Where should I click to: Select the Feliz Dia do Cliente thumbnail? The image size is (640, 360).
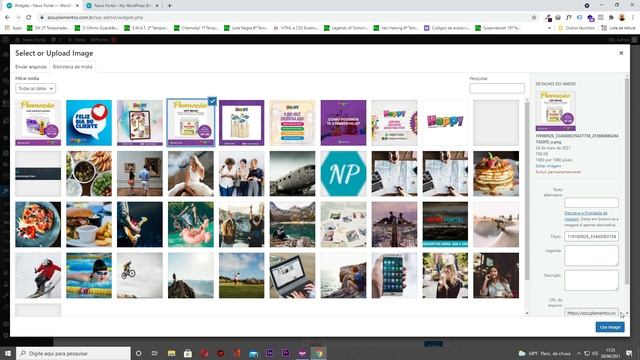coord(89,123)
